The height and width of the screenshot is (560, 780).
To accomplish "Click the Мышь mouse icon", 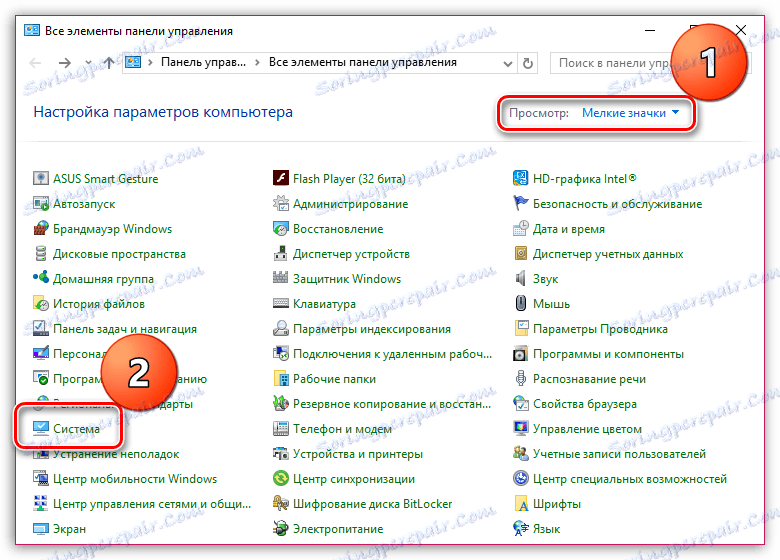I will pyautogui.click(x=520, y=303).
